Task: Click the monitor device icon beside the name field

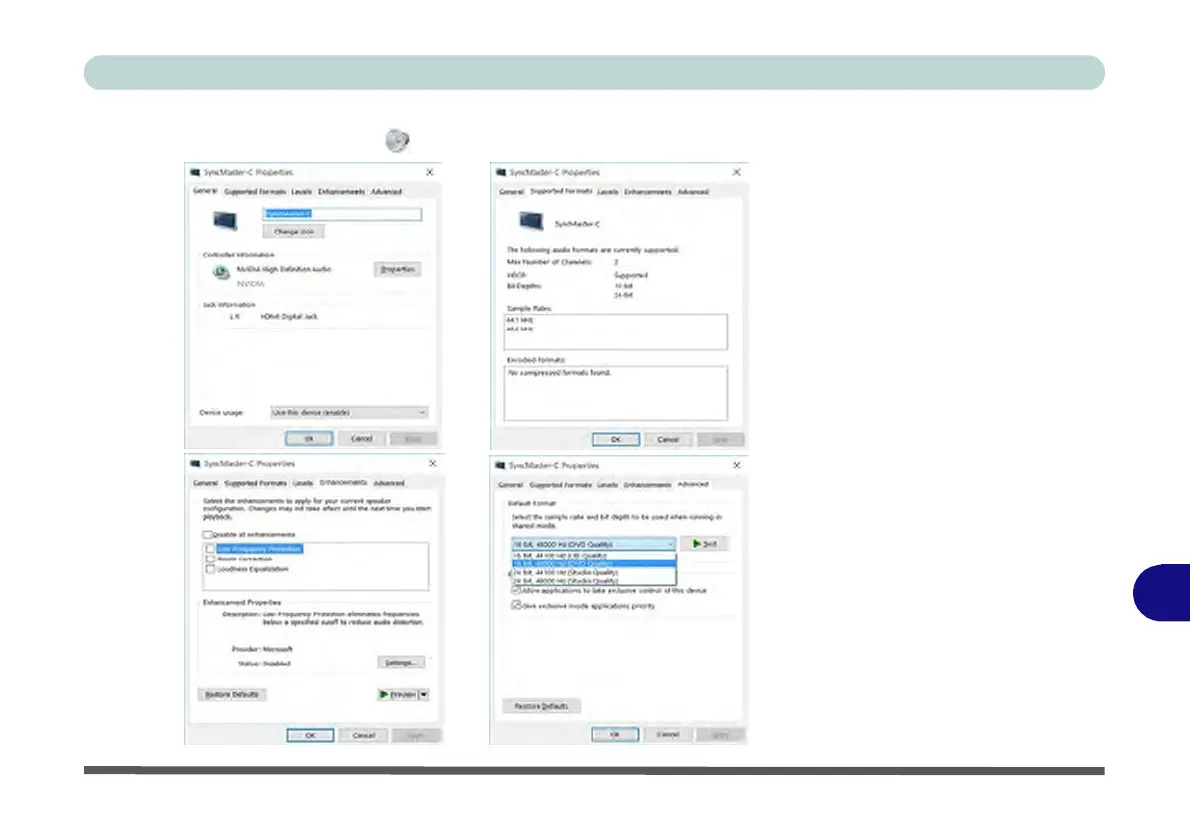Action: (225, 221)
